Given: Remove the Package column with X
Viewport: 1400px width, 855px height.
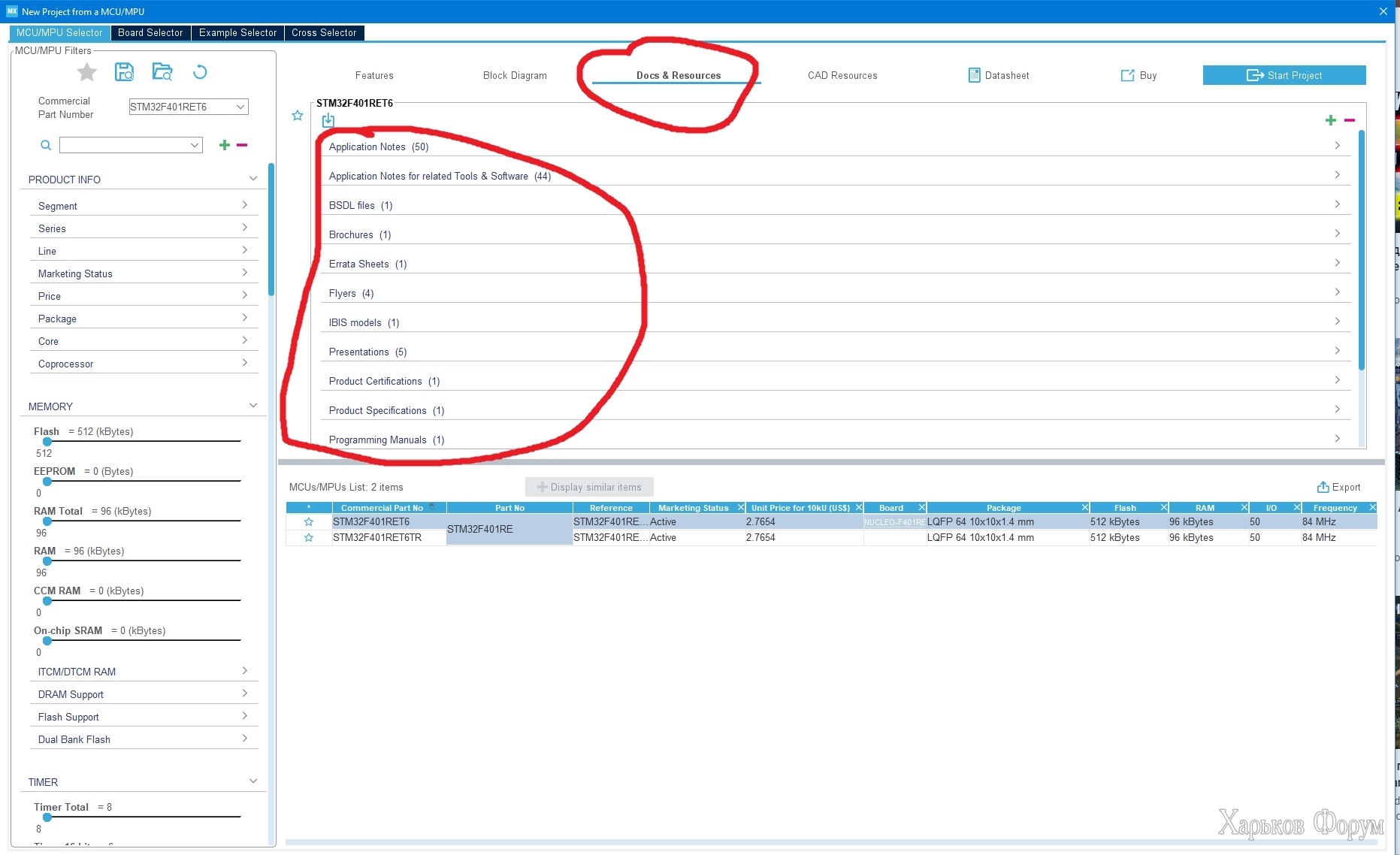Looking at the screenshot, I should point(1084,508).
